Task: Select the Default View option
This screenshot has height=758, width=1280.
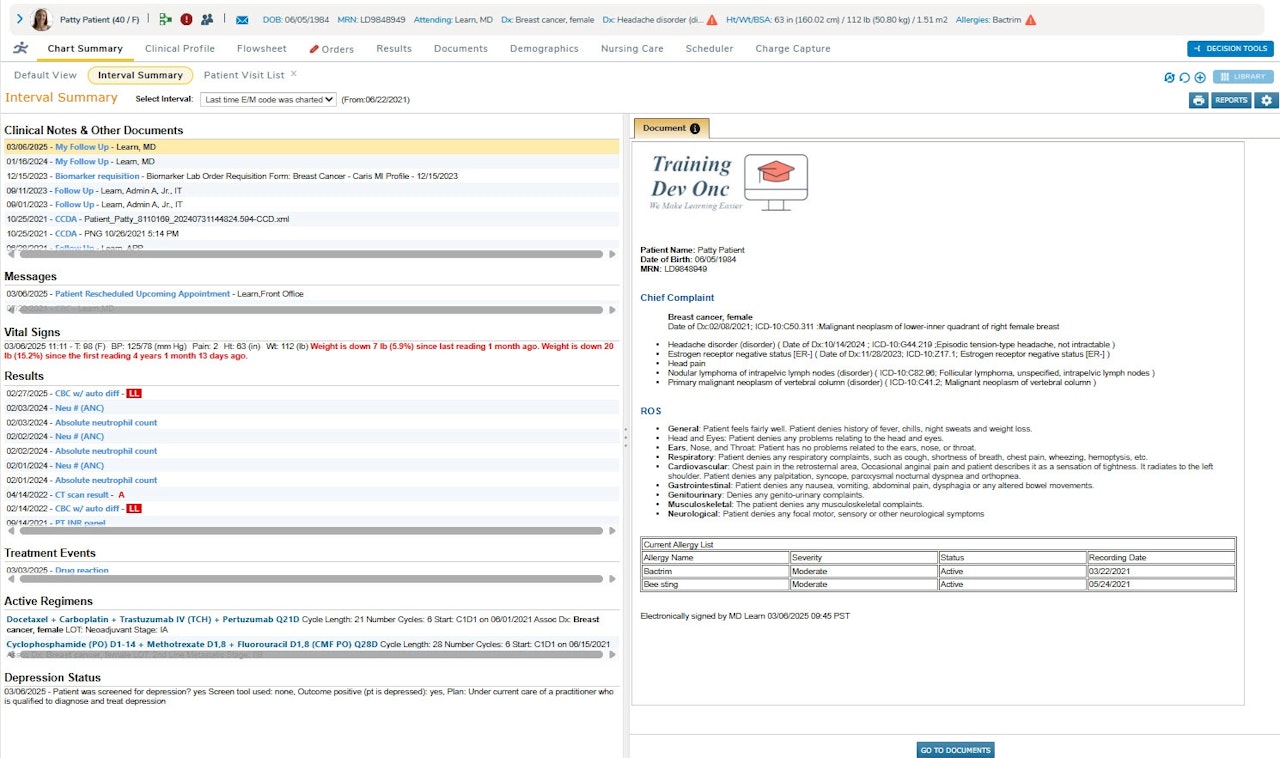Action: click(x=45, y=75)
